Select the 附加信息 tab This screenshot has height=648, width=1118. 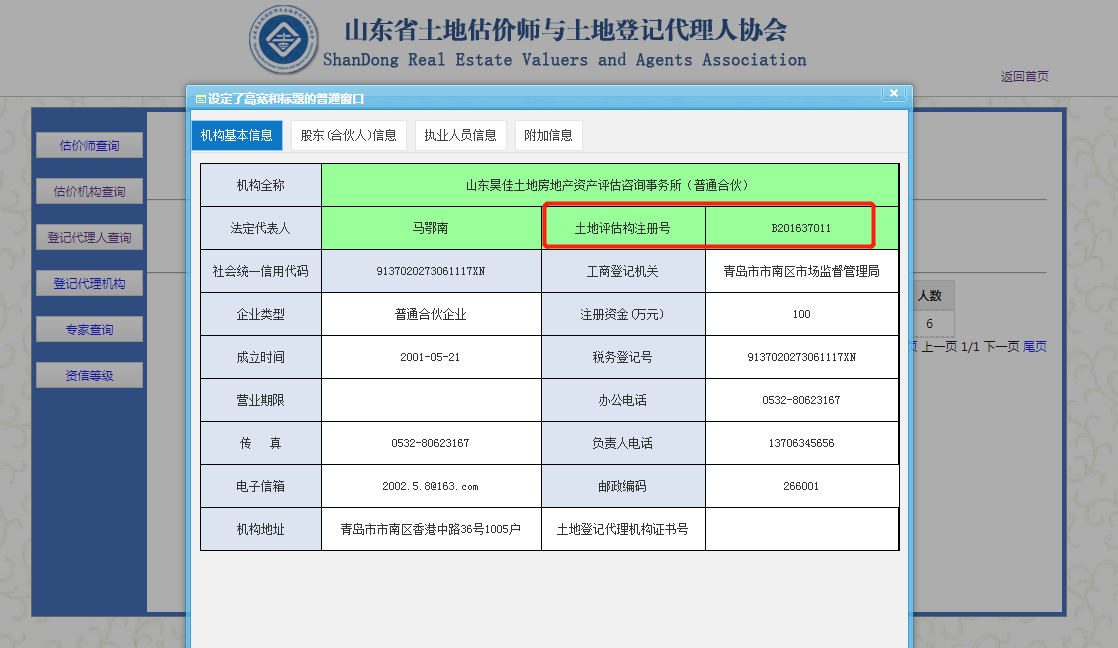click(548, 136)
